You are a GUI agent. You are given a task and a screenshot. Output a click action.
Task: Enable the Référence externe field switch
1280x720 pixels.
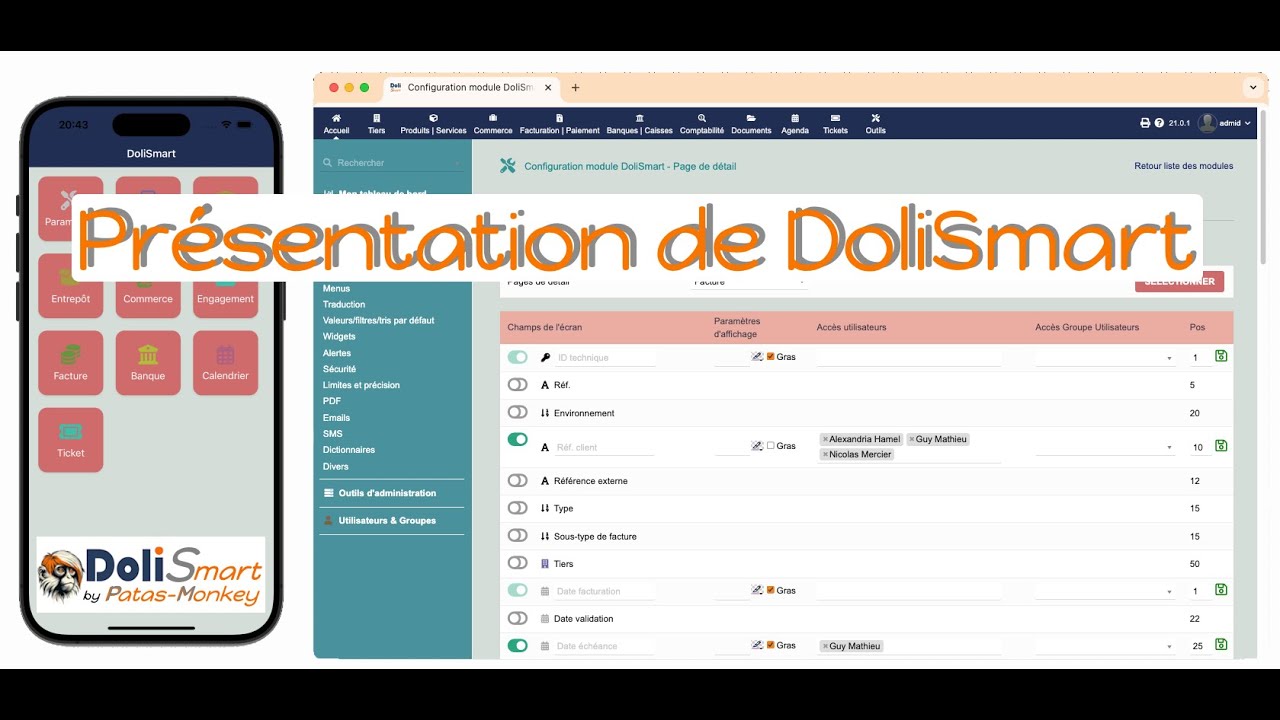coord(517,480)
